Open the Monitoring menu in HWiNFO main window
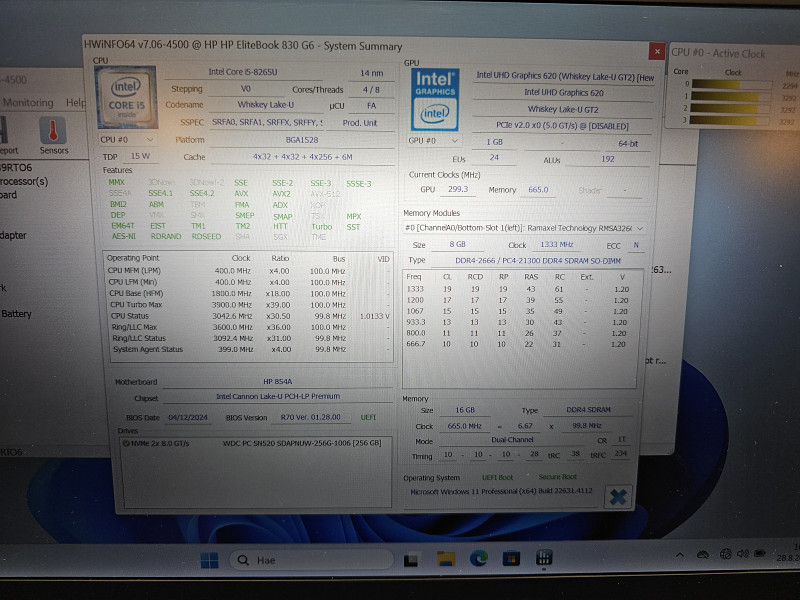The height and width of the screenshot is (600, 800). pos(28,103)
